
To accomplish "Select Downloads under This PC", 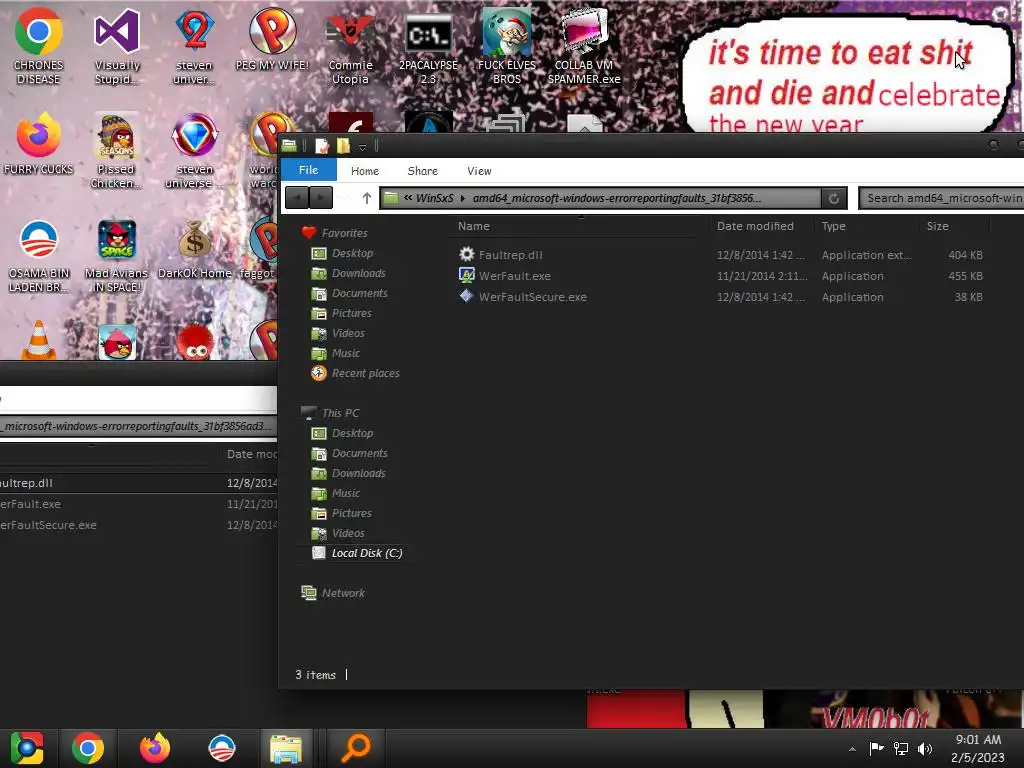I will pyautogui.click(x=359, y=473).
